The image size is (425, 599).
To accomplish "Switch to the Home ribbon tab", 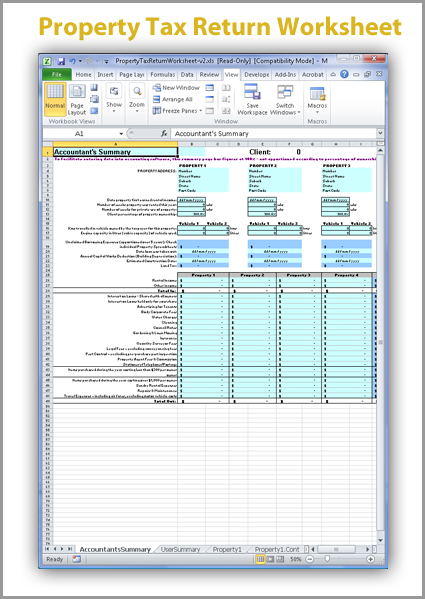I will coord(83,74).
